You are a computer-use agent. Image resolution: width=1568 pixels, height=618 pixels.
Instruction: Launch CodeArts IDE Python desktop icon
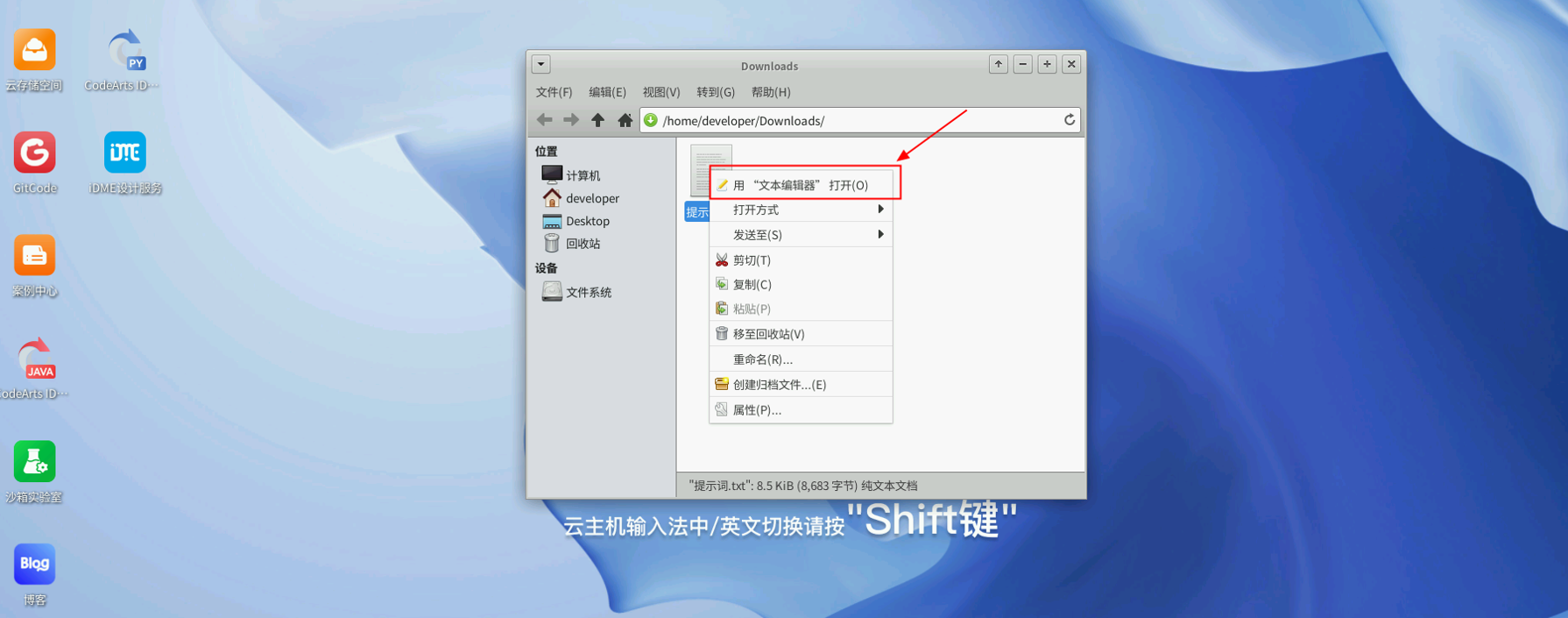click(x=124, y=51)
